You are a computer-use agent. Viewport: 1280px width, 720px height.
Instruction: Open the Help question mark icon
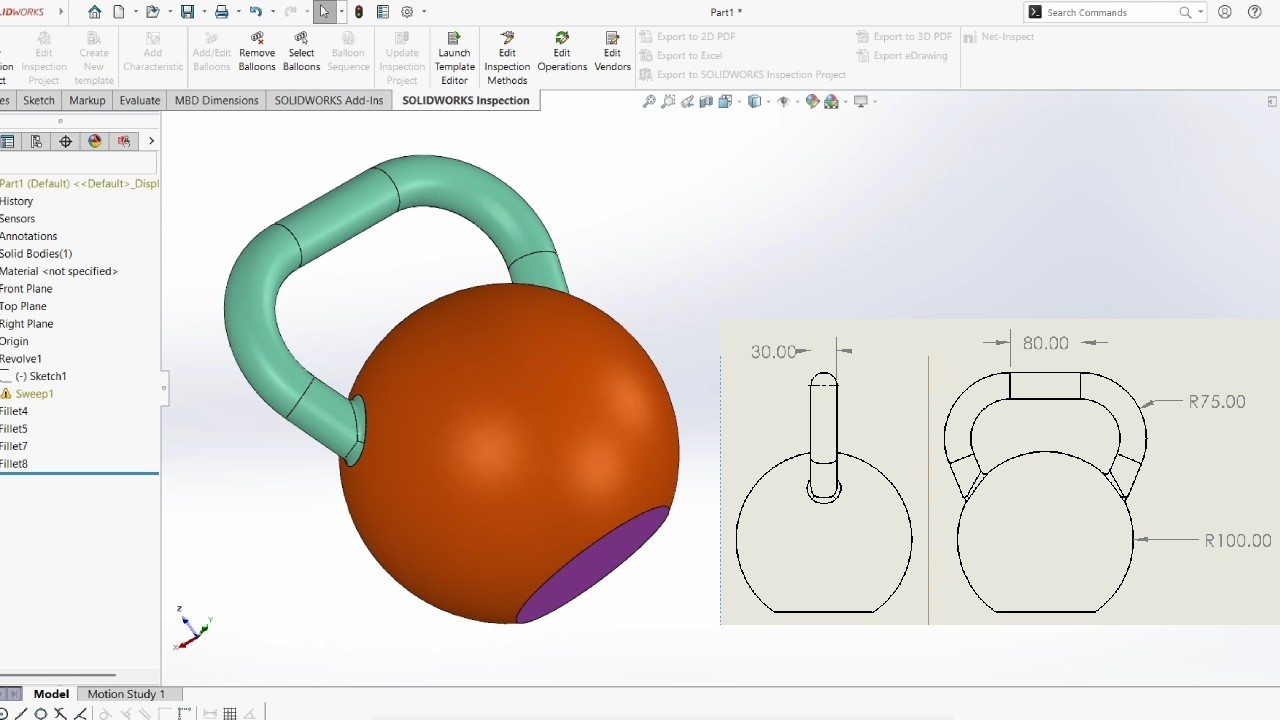click(x=1254, y=12)
